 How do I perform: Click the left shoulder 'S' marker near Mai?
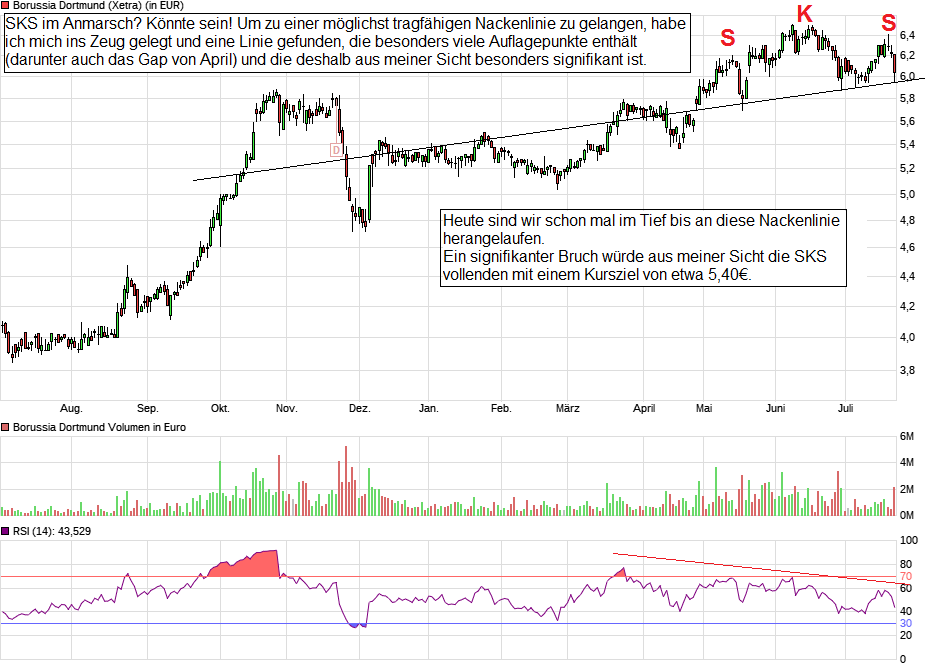[x=728, y=38]
